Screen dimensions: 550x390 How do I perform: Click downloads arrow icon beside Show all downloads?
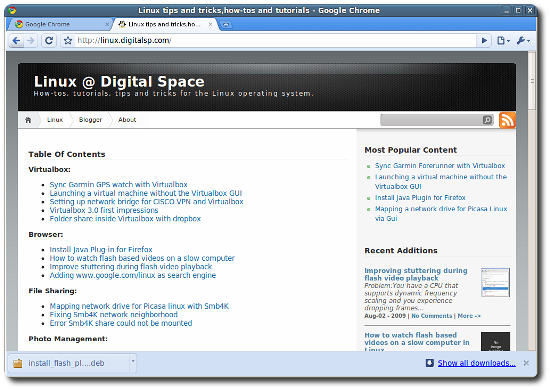430,363
